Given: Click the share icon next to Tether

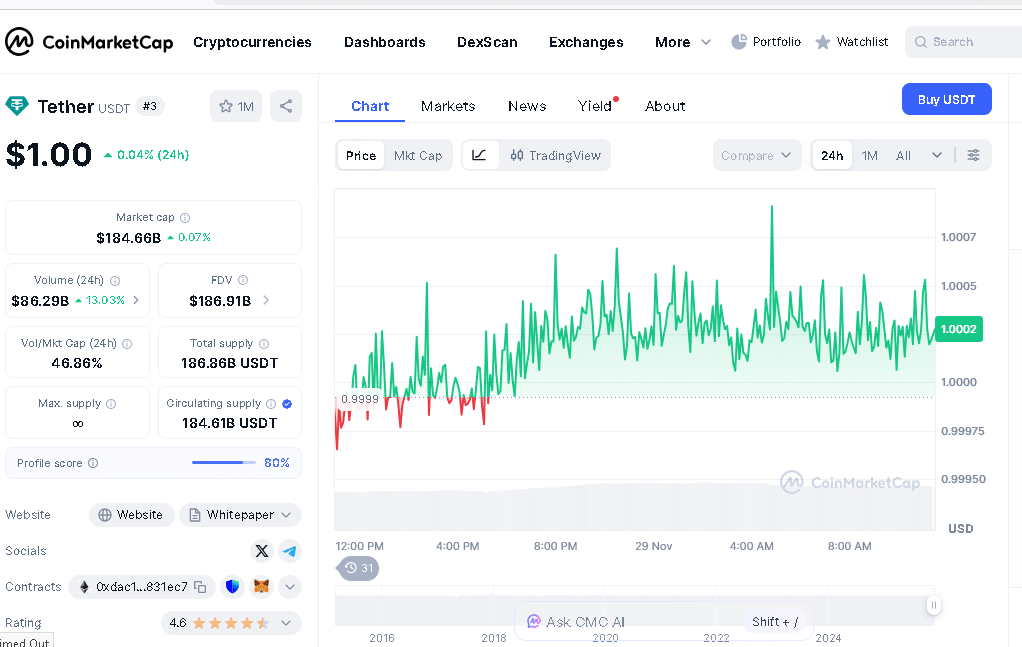Looking at the screenshot, I should (x=286, y=106).
